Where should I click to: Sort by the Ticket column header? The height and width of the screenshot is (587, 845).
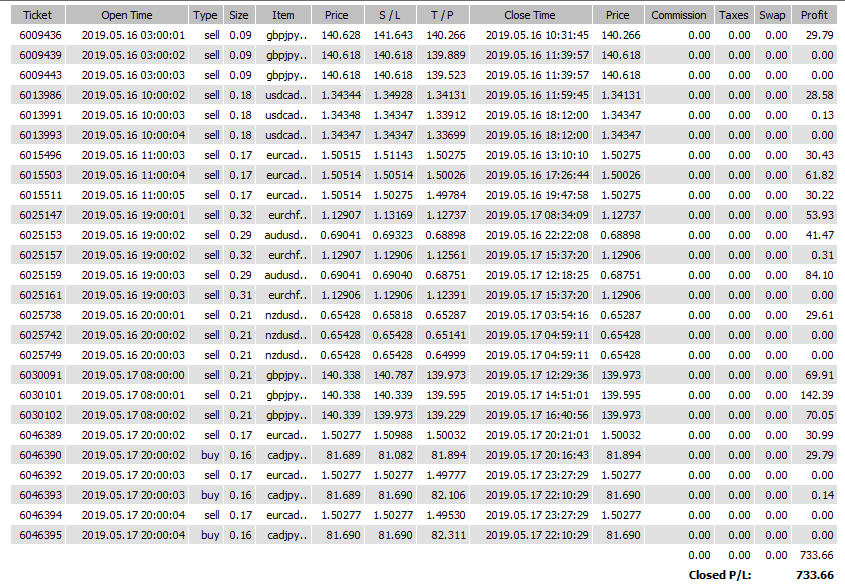tap(38, 16)
